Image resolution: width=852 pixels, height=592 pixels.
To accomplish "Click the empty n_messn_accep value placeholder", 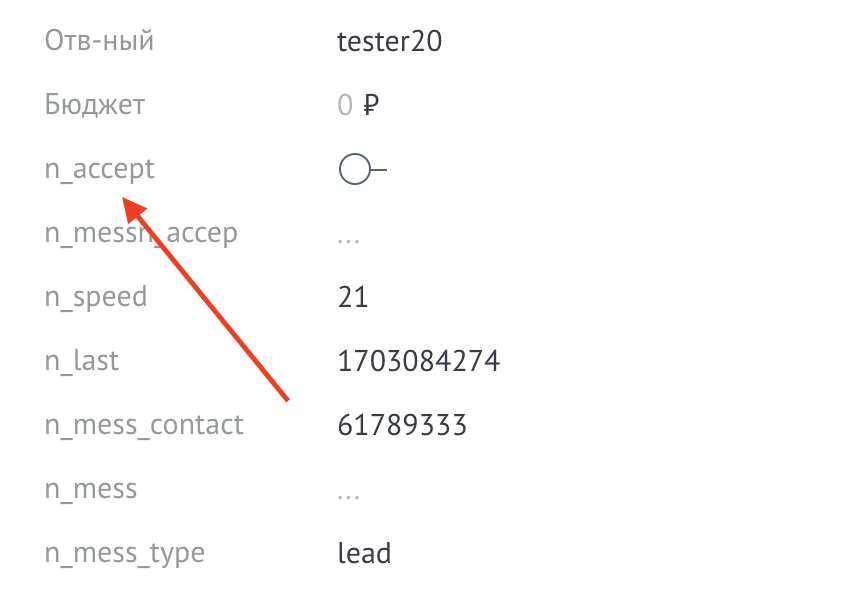I will point(349,235).
